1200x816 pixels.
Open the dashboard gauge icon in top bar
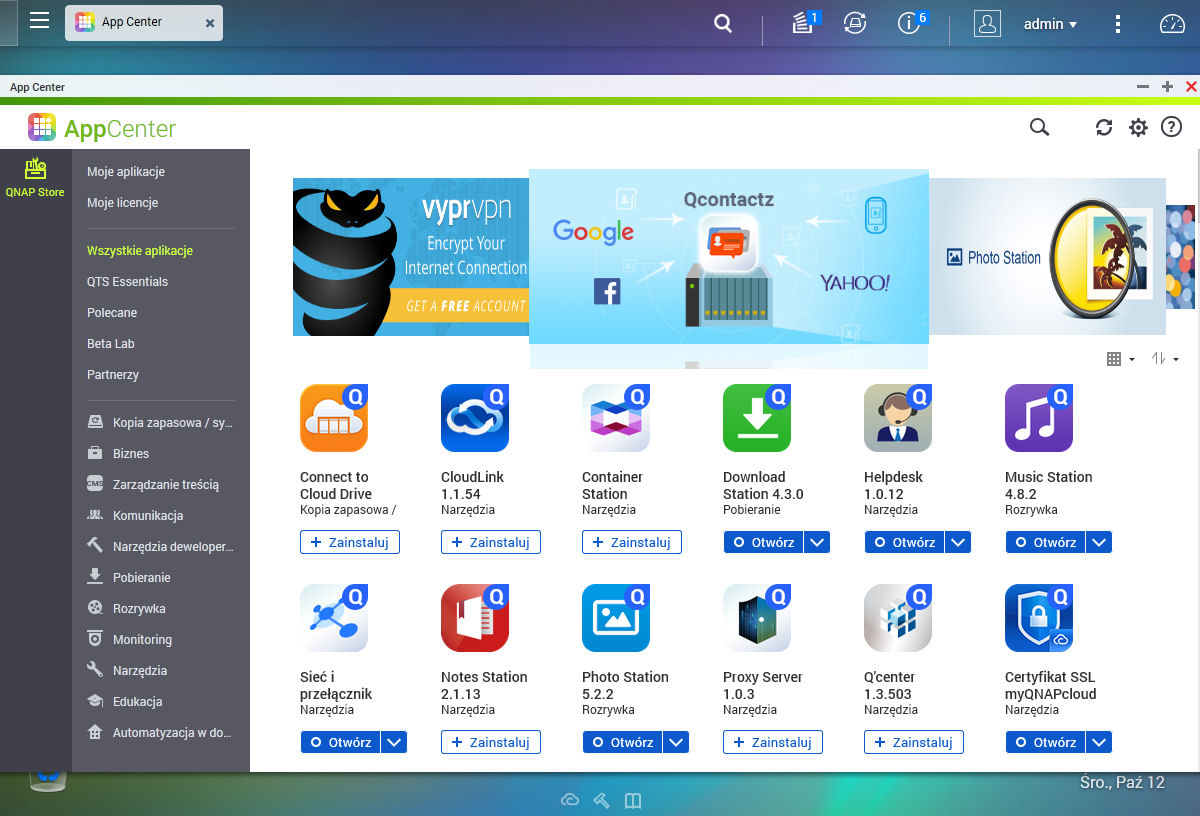[x=1172, y=24]
